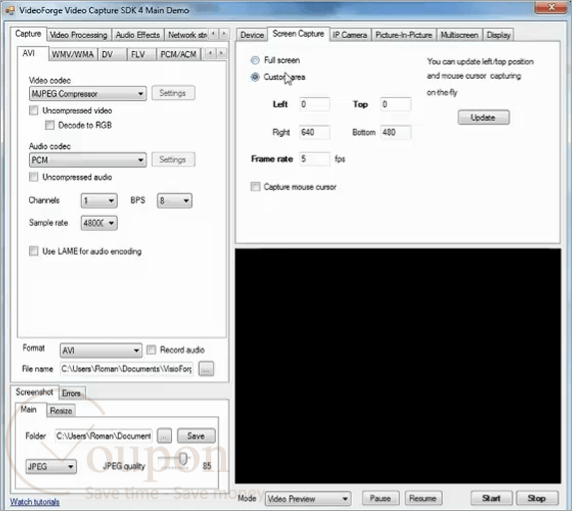Select the FLV format tab
The height and width of the screenshot is (511, 572).
(x=141, y=54)
